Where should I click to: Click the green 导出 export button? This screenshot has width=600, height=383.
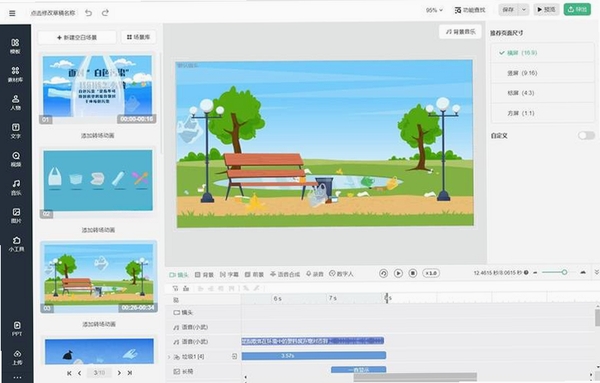point(577,10)
